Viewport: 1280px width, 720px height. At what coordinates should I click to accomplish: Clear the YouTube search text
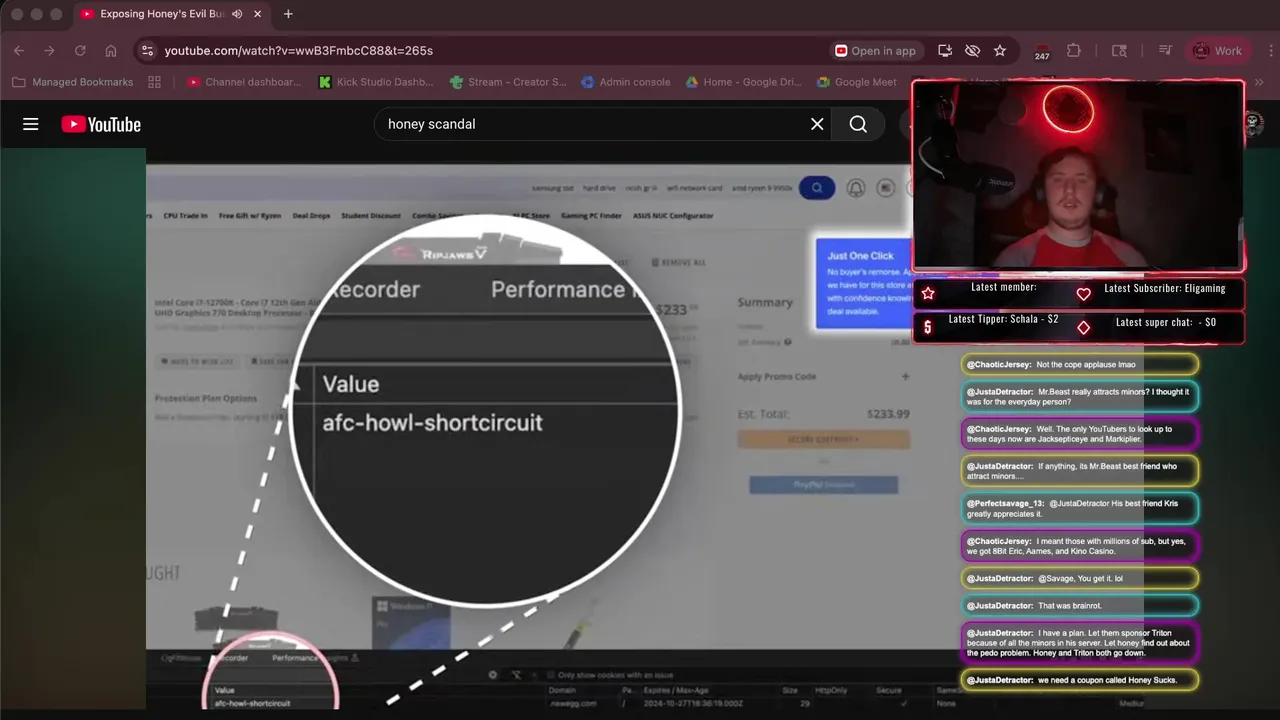tap(817, 124)
